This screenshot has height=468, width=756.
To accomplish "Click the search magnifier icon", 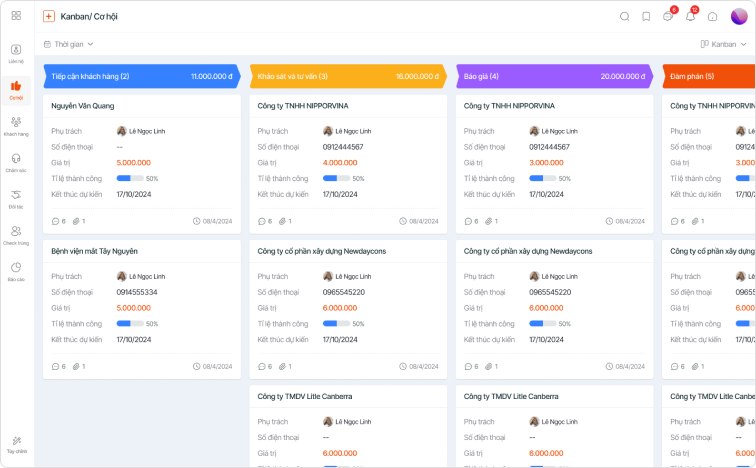I will point(624,16).
